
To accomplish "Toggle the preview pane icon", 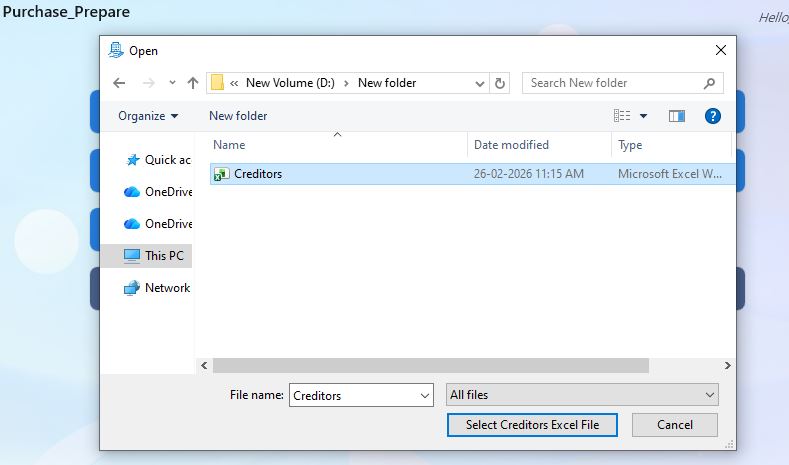I will coord(677,116).
